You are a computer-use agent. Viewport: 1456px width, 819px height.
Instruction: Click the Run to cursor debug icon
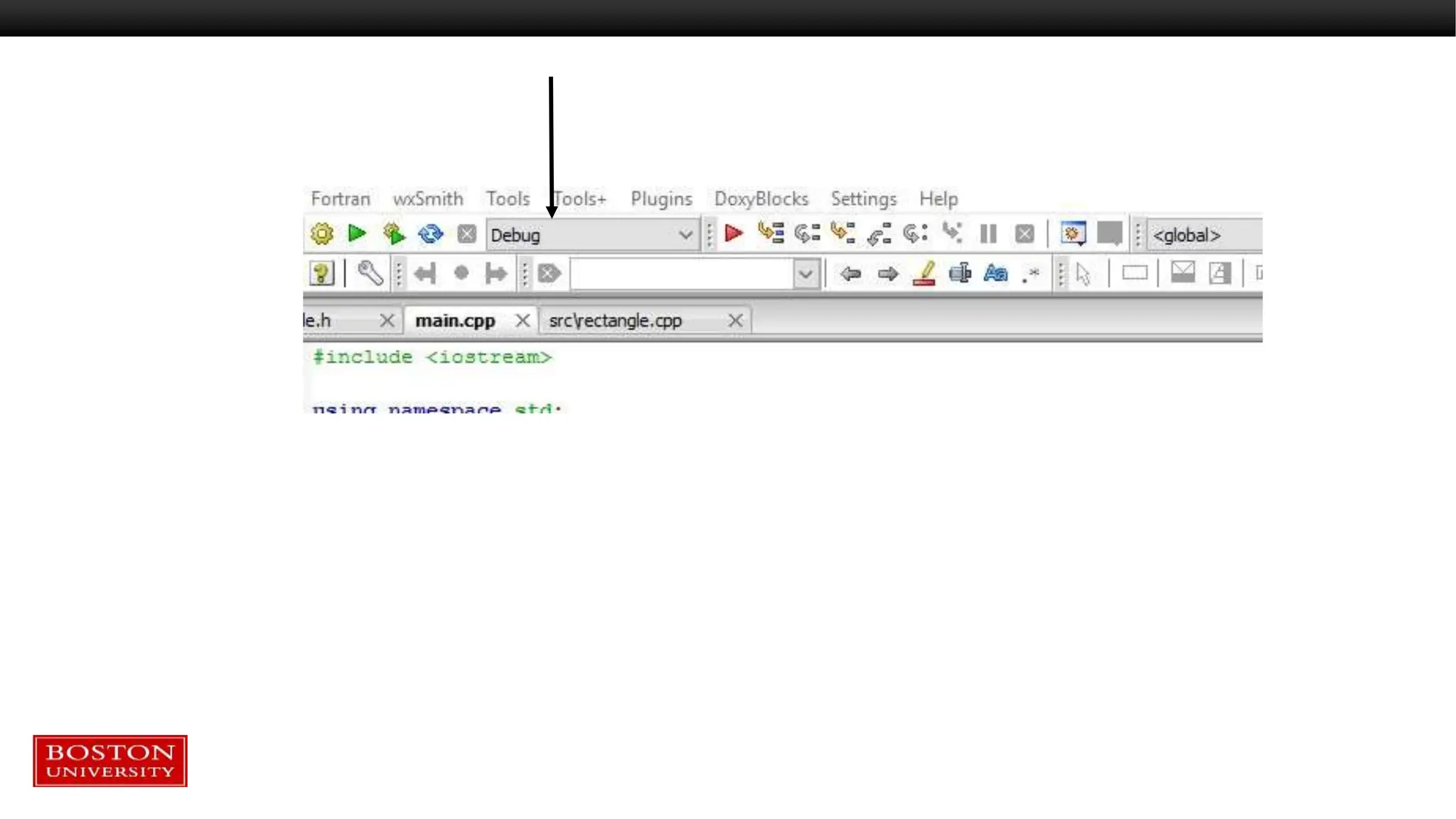coord(770,233)
